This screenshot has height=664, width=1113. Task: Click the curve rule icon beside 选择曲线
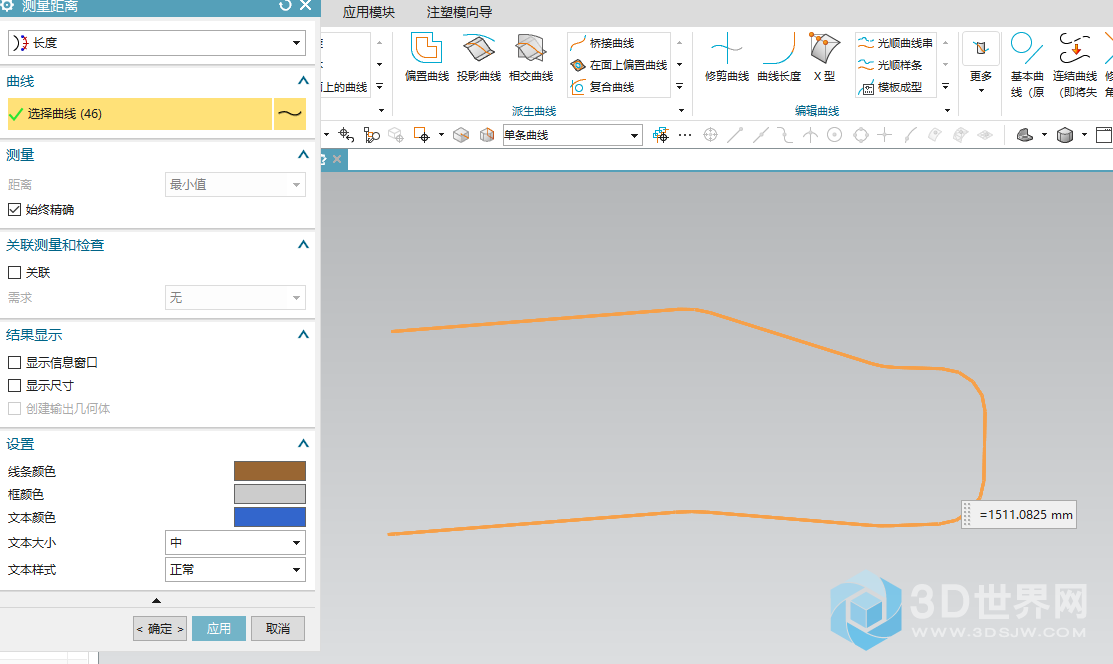coord(290,114)
